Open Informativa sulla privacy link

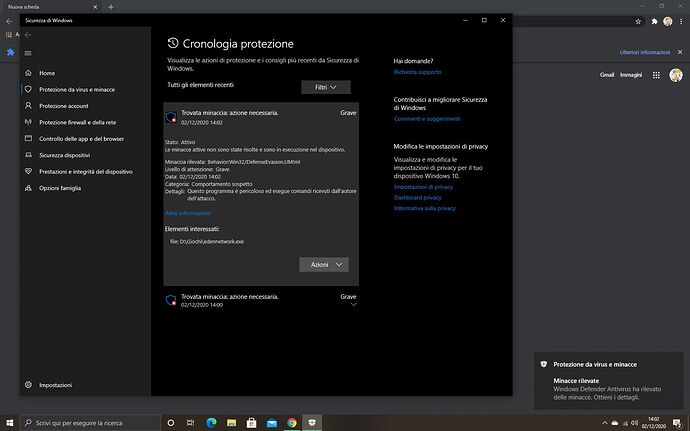pyautogui.click(x=425, y=208)
